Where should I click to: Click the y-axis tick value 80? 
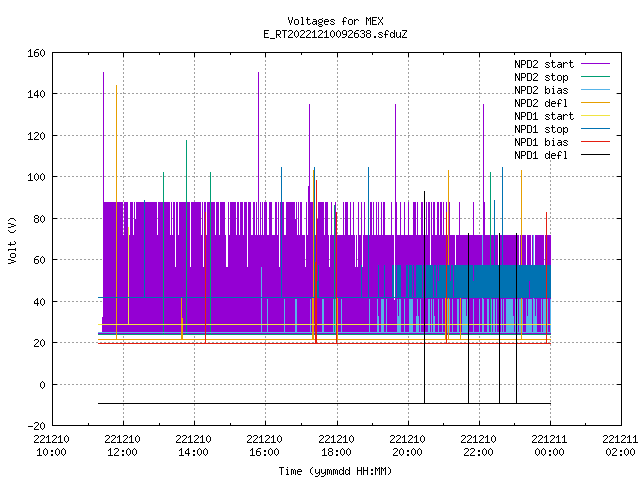pyautogui.click(x=39, y=219)
